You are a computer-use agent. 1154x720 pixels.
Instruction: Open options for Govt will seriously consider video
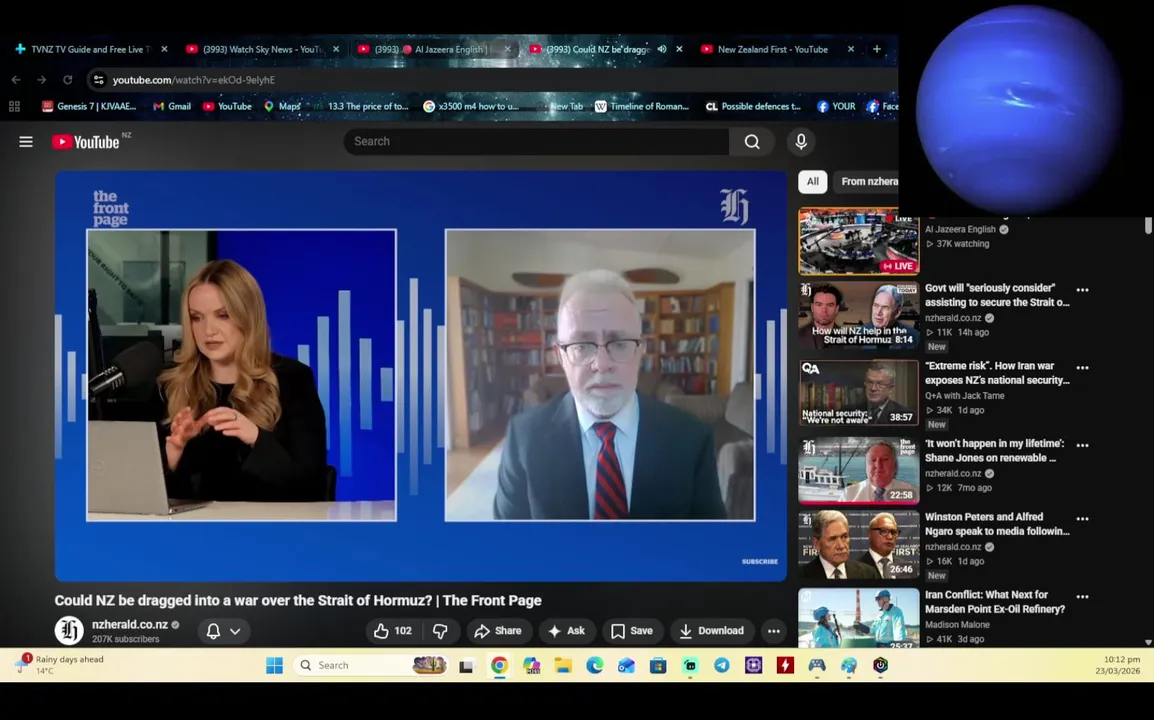[x=1082, y=290]
